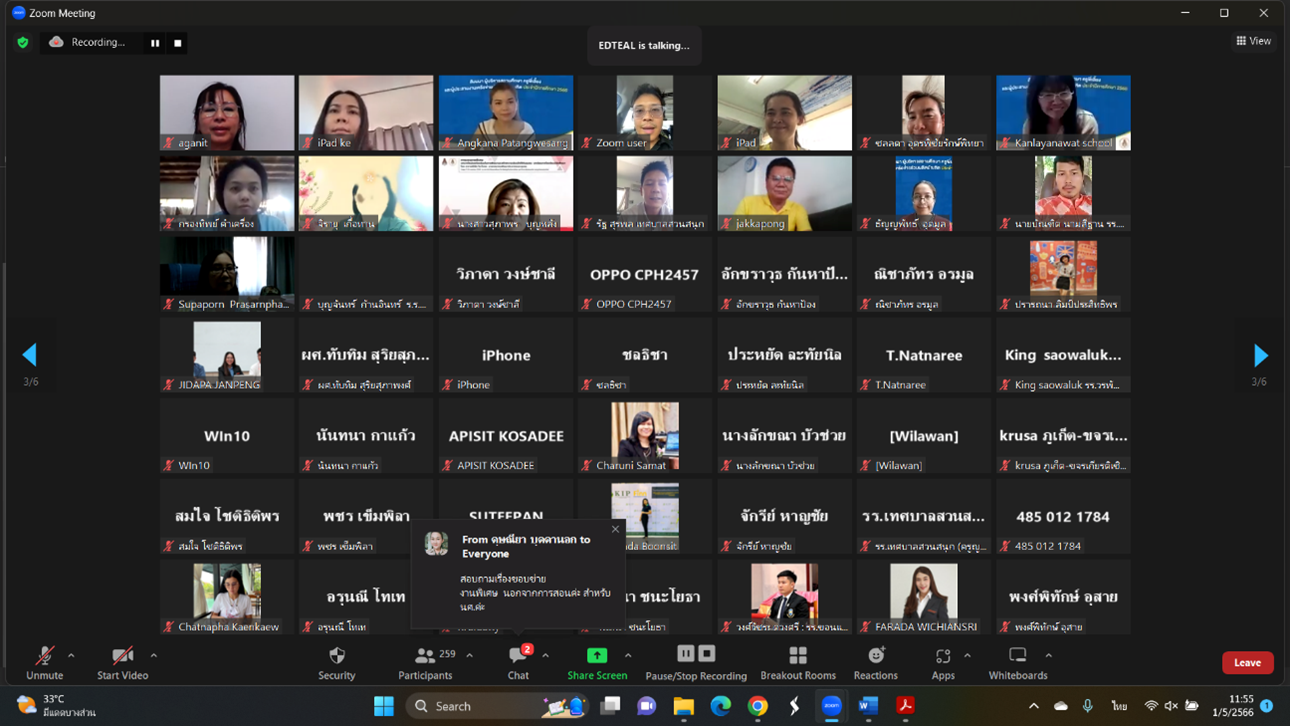Unmute the microphone

(x=45, y=662)
